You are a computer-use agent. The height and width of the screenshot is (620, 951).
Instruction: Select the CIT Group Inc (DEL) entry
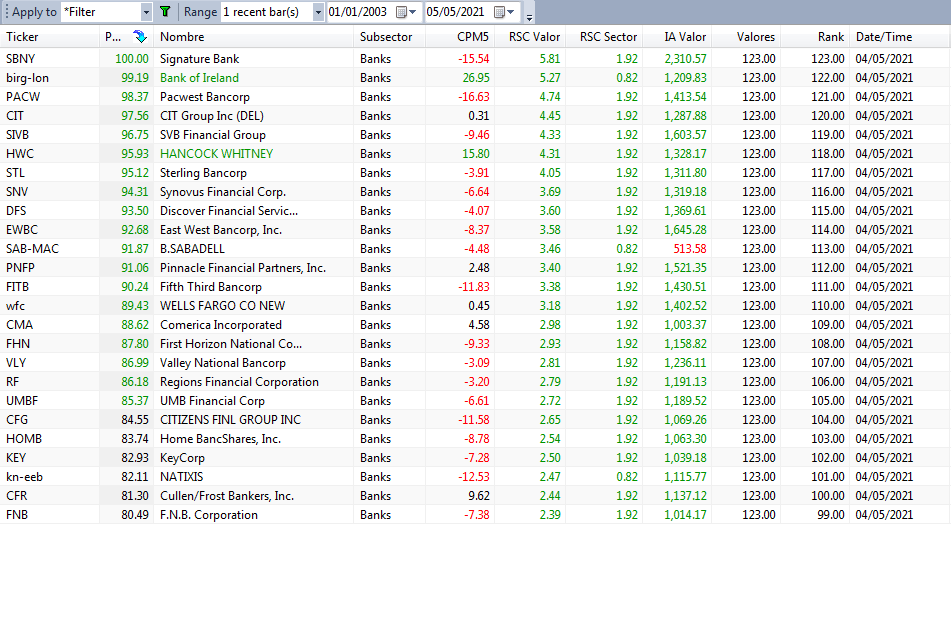click(x=212, y=116)
